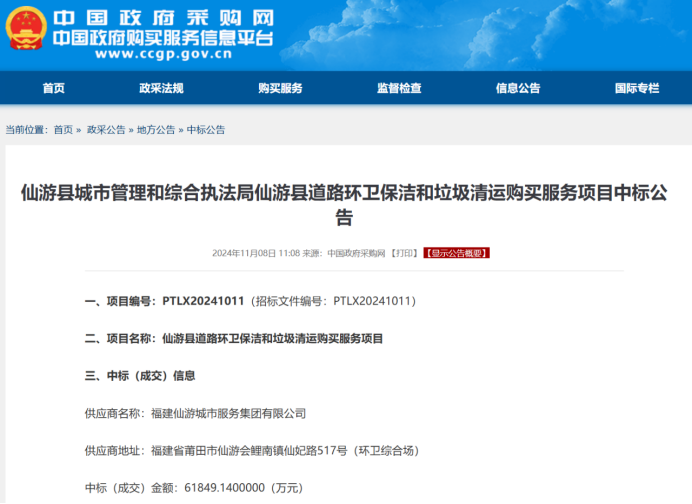Open the 政采法规 navigation menu item

[x=162, y=88]
